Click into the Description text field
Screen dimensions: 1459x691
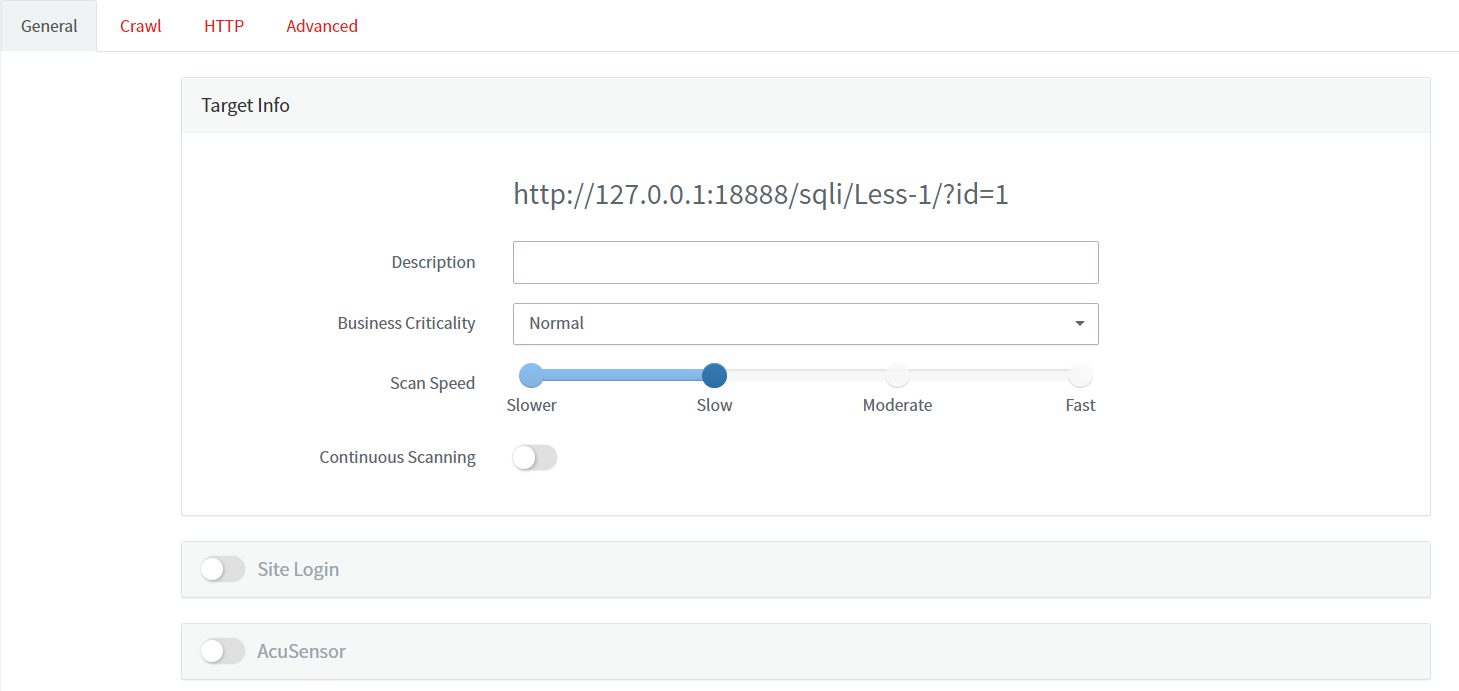[x=805, y=262]
